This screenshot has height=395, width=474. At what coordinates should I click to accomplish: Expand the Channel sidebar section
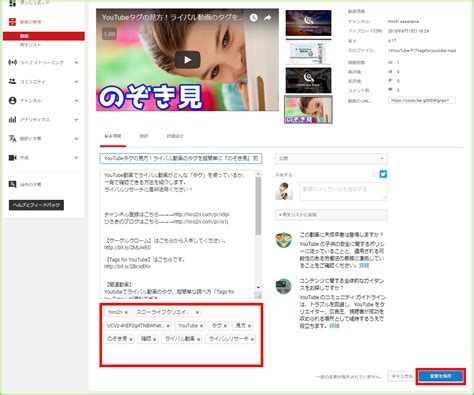click(x=77, y=100)
